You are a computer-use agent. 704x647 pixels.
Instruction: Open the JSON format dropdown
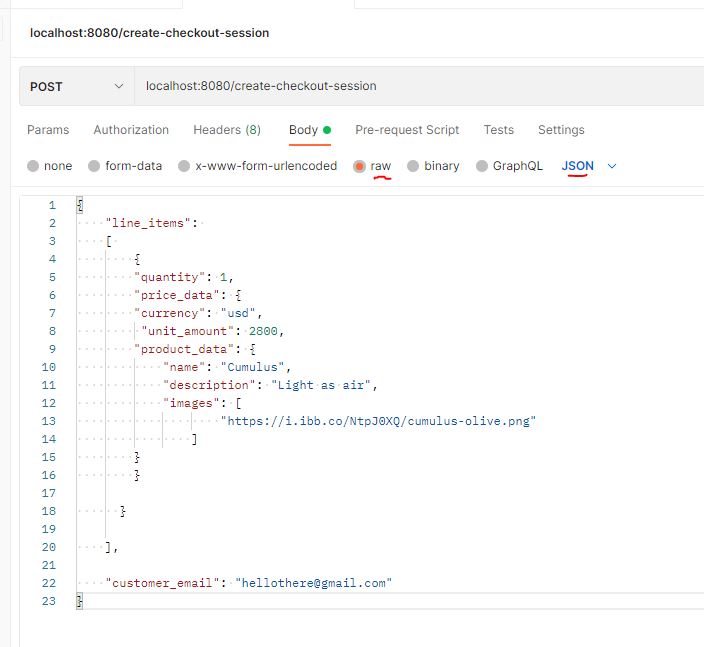[x=589, y=166]
